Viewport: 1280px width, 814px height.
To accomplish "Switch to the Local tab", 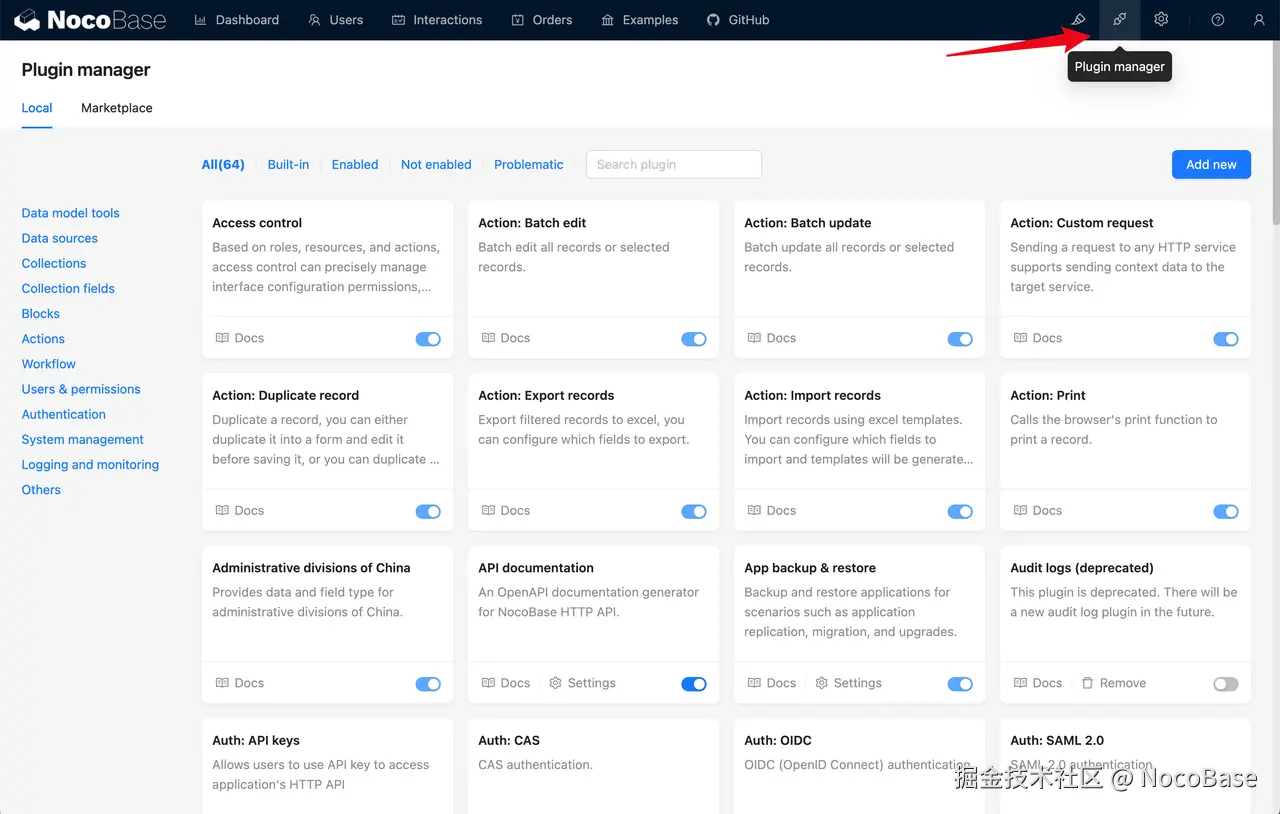I will click(37, 108).
